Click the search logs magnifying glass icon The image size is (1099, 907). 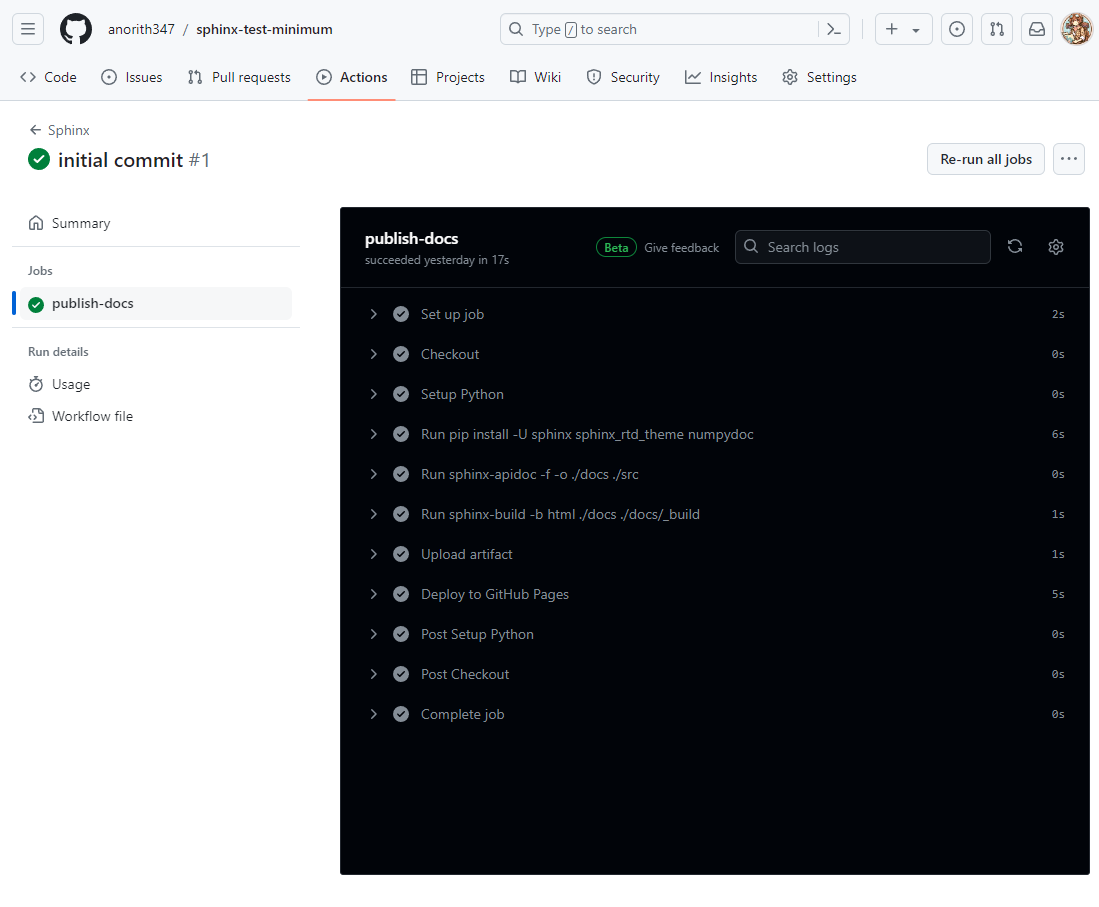click(x=751, y=246)
